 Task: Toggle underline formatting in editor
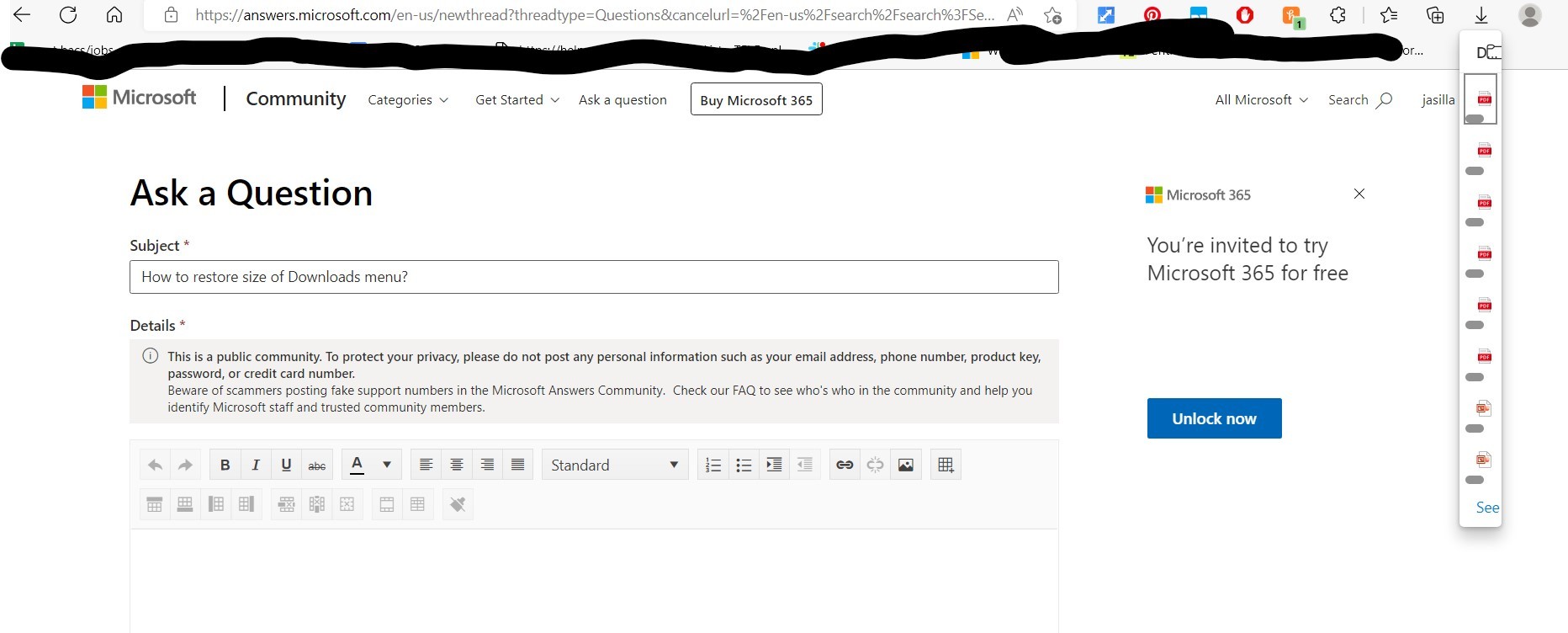[286, 465]
